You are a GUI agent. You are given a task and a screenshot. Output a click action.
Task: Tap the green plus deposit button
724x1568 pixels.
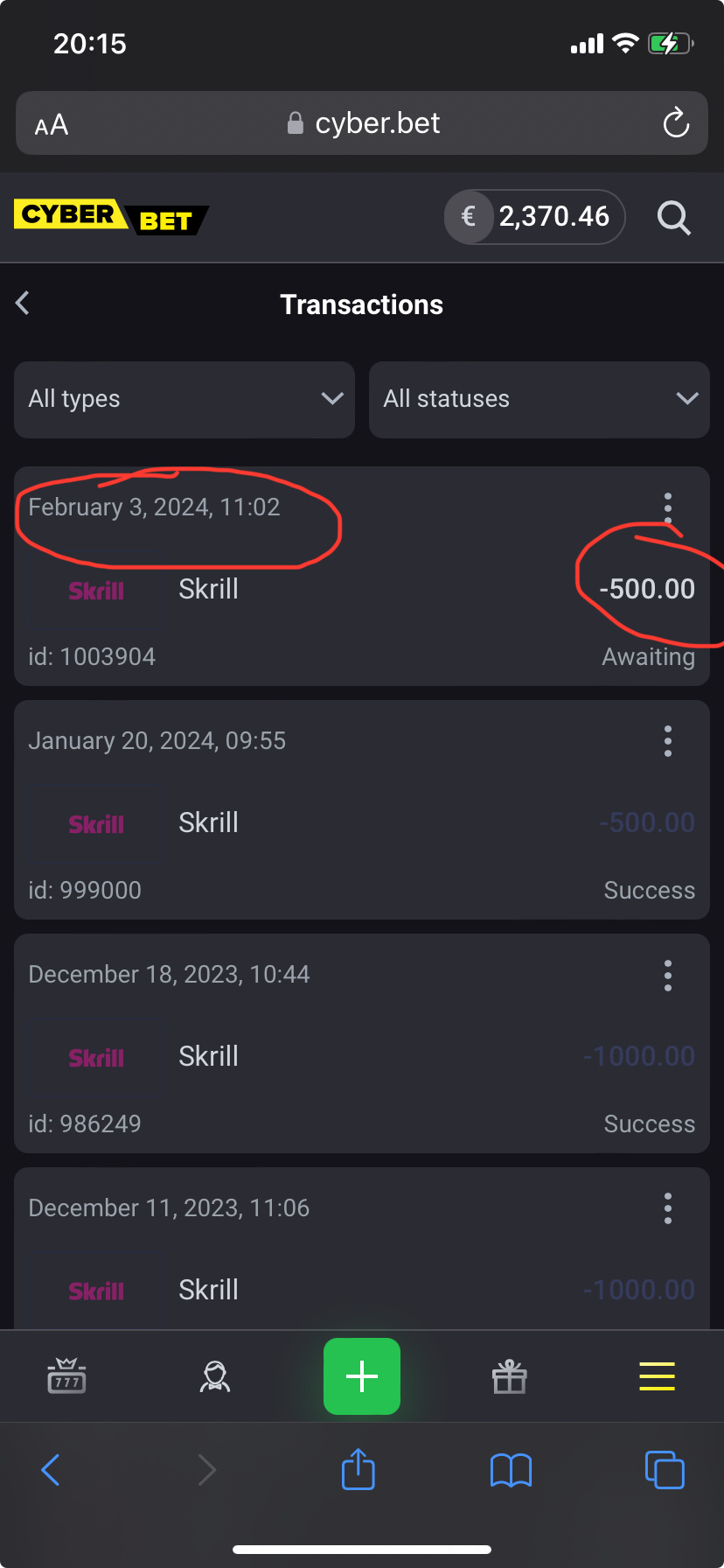coord(362,1376)
